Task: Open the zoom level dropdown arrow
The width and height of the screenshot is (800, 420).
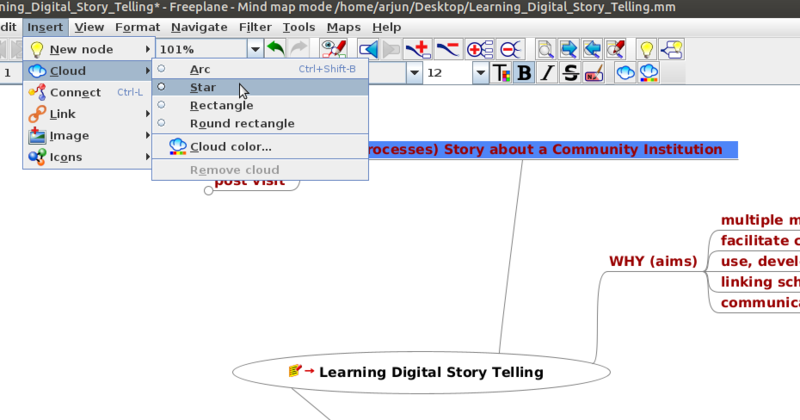Action: (x=255, y=50)
